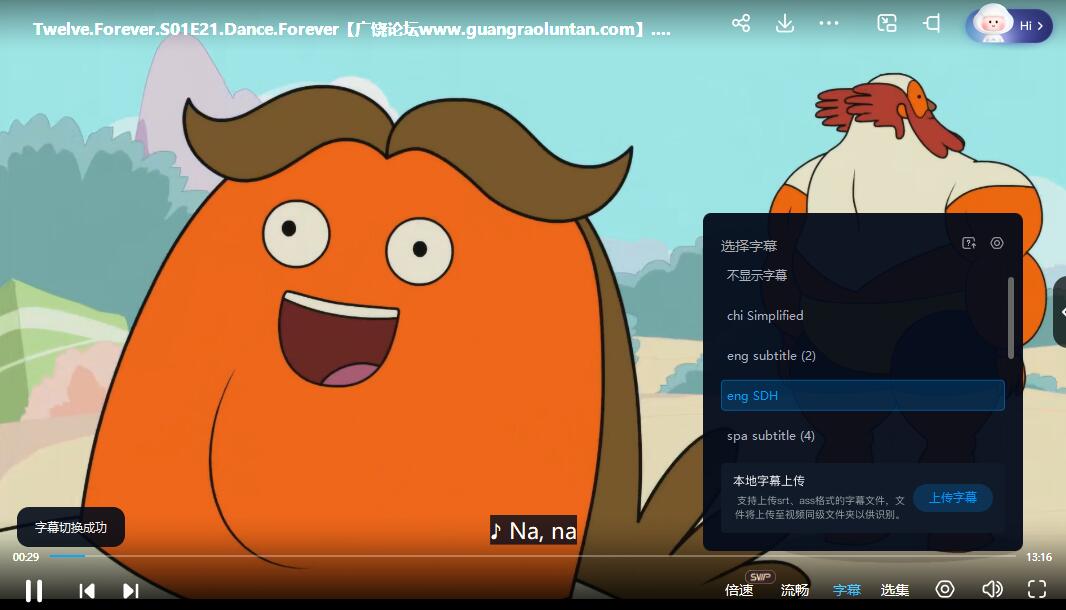Click the picture-in-picture window icon

pos(887,24)
